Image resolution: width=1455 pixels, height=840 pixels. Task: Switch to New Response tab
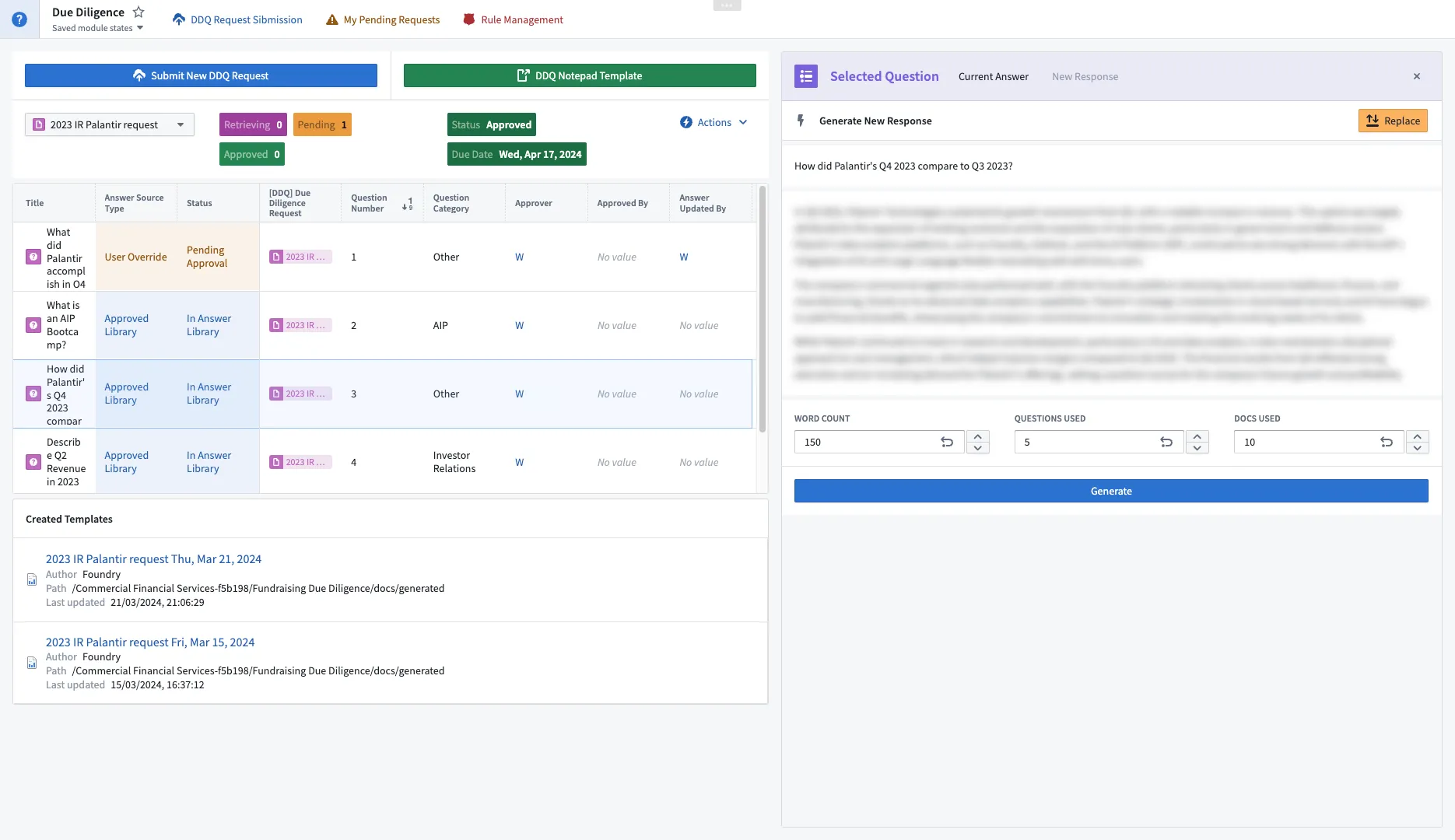1085,76
